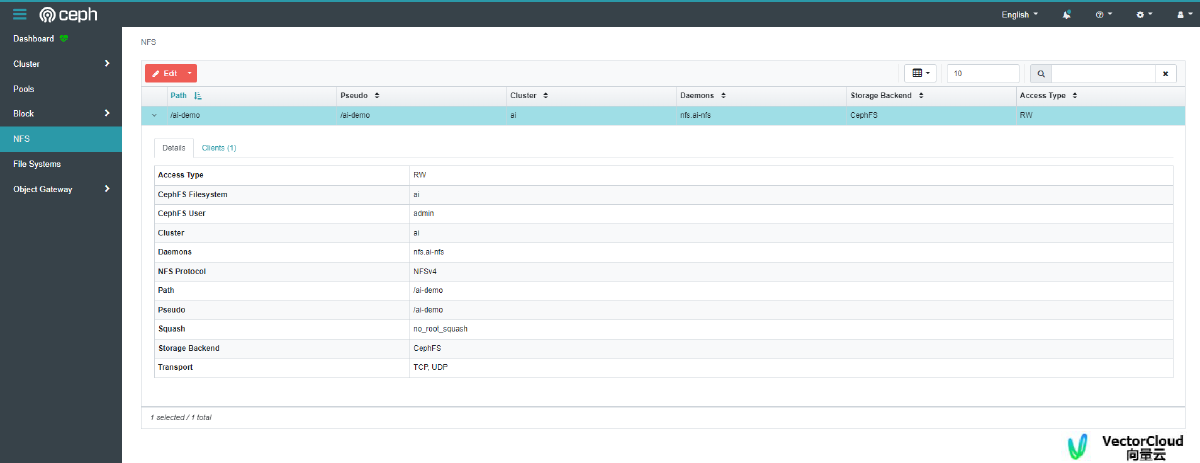This screenshot has width=1200, height=463.
Task: Click the 'TCP, UDP' transport value
Action: [x=430, y=367]
